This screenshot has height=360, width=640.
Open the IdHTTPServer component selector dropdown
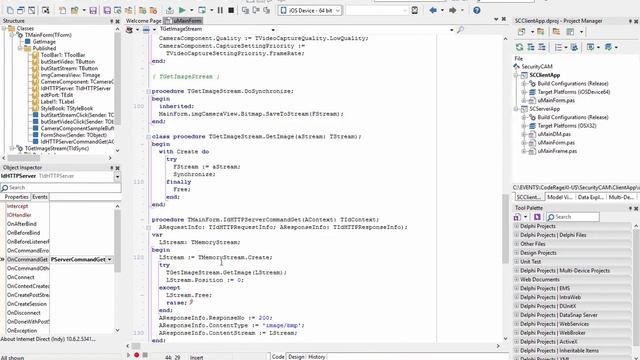(x=117, y=176)
